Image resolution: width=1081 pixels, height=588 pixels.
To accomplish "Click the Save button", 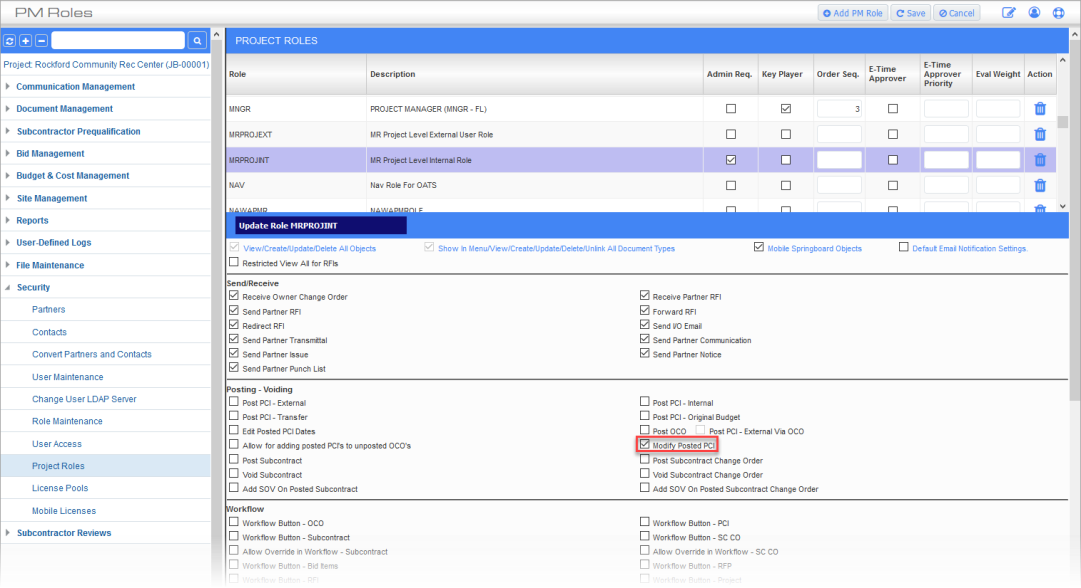I will point(910,11).
